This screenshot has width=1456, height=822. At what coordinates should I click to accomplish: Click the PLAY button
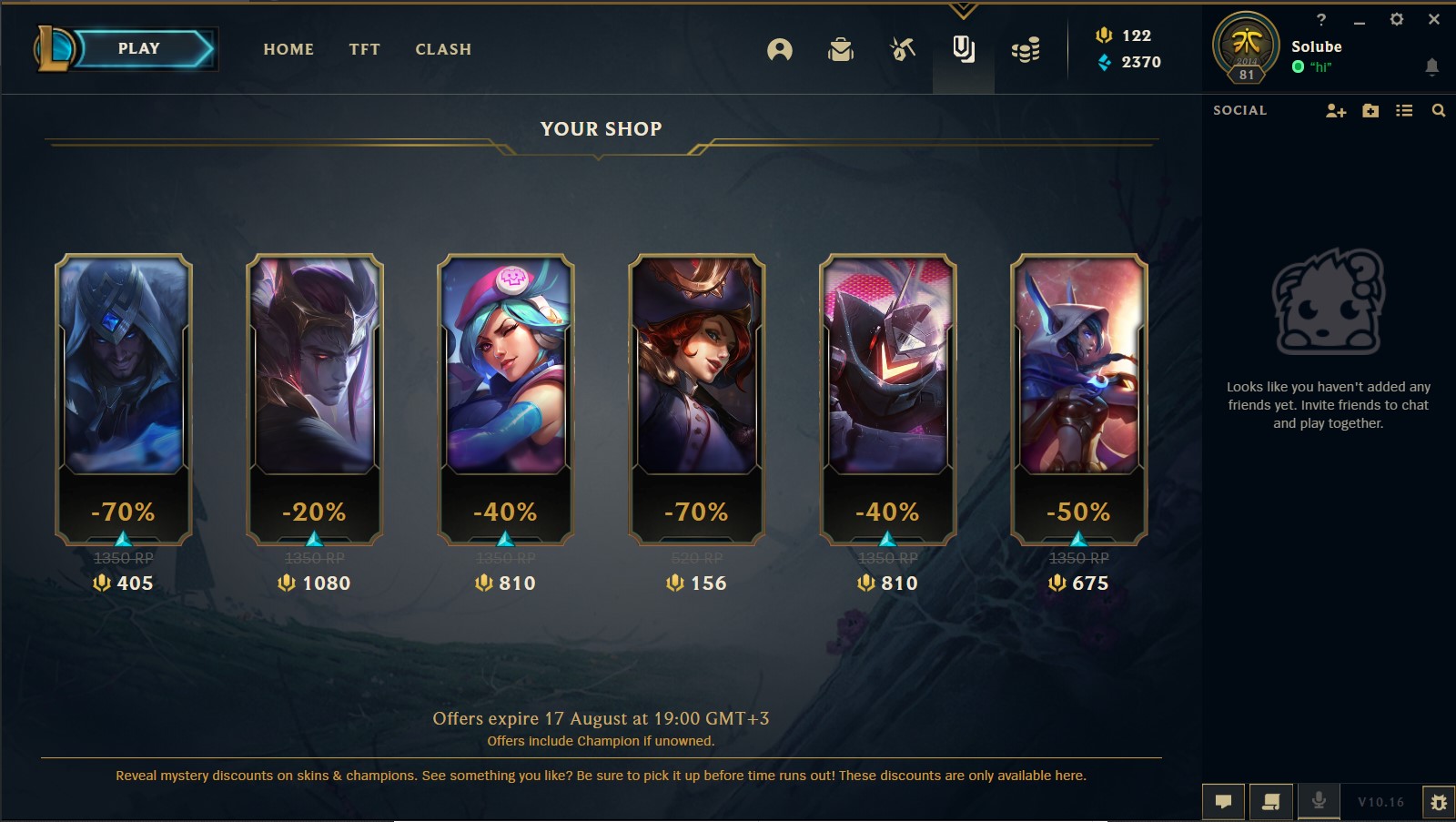(138, 48)
